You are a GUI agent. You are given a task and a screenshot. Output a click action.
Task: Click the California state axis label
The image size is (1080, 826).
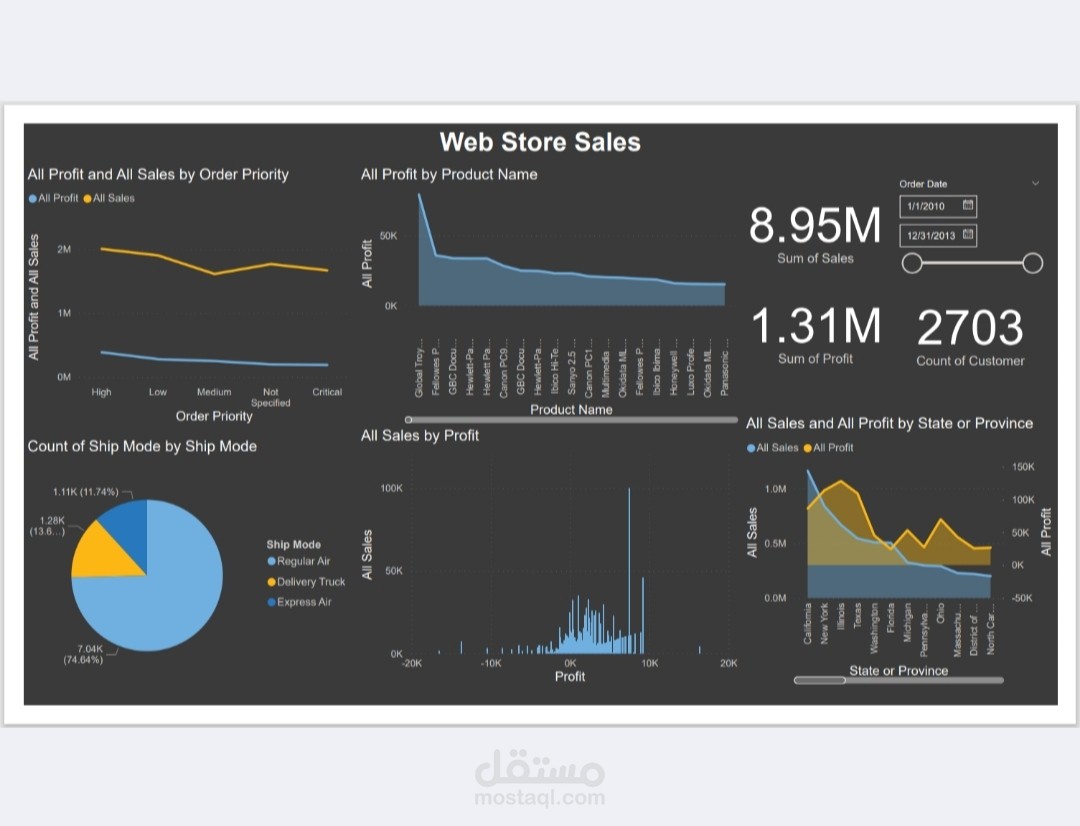pos(807,624)
